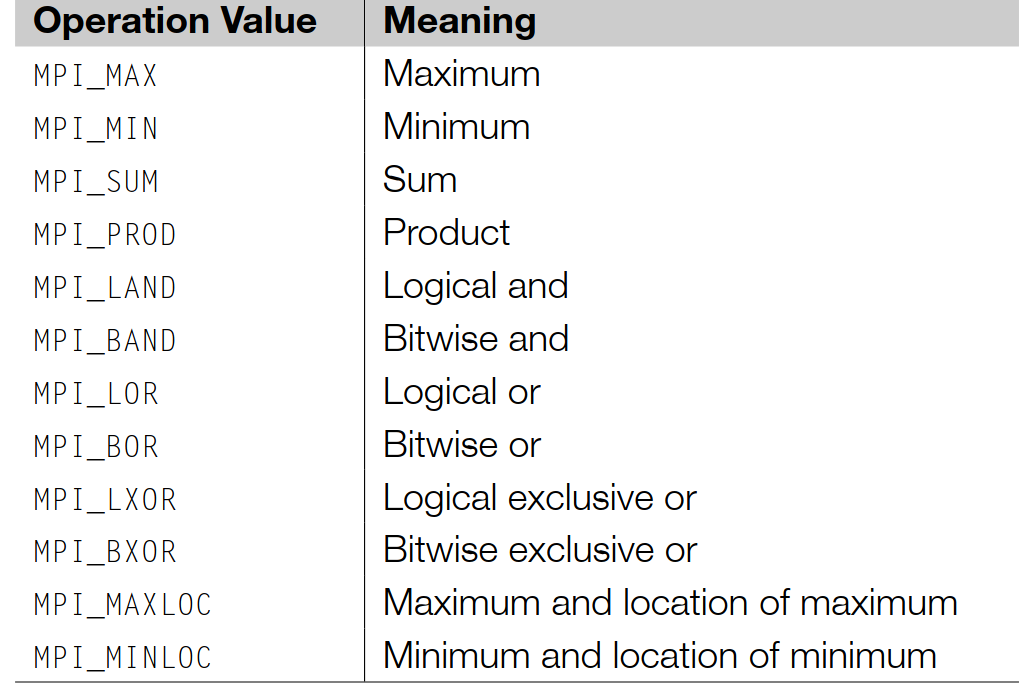The image size is (1023, 694).
Task: Click the MPI_SUM table entry
Action: pos(96,182)
